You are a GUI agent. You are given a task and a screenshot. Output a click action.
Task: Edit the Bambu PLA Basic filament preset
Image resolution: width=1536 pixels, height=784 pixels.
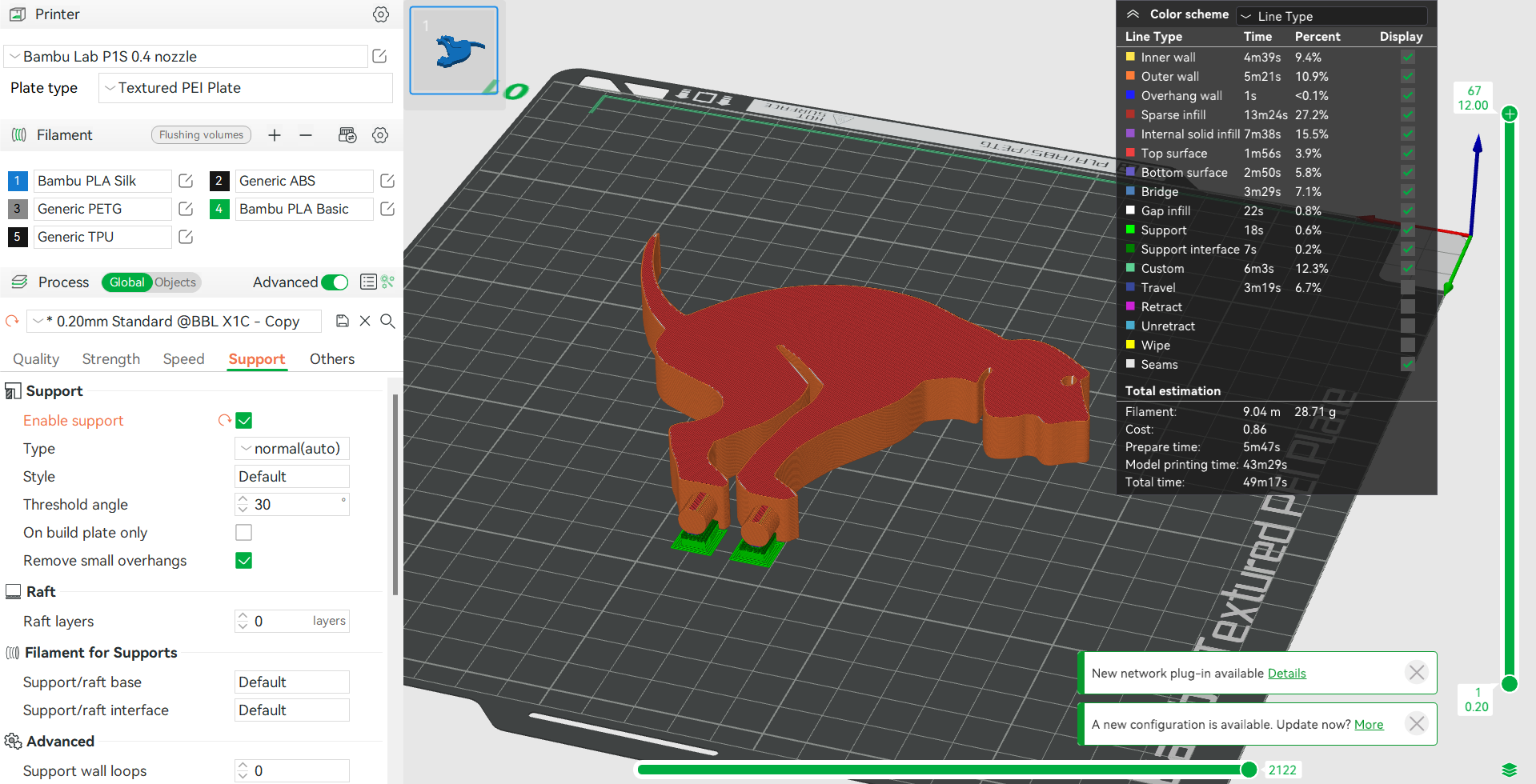click(x=387, y=209)
